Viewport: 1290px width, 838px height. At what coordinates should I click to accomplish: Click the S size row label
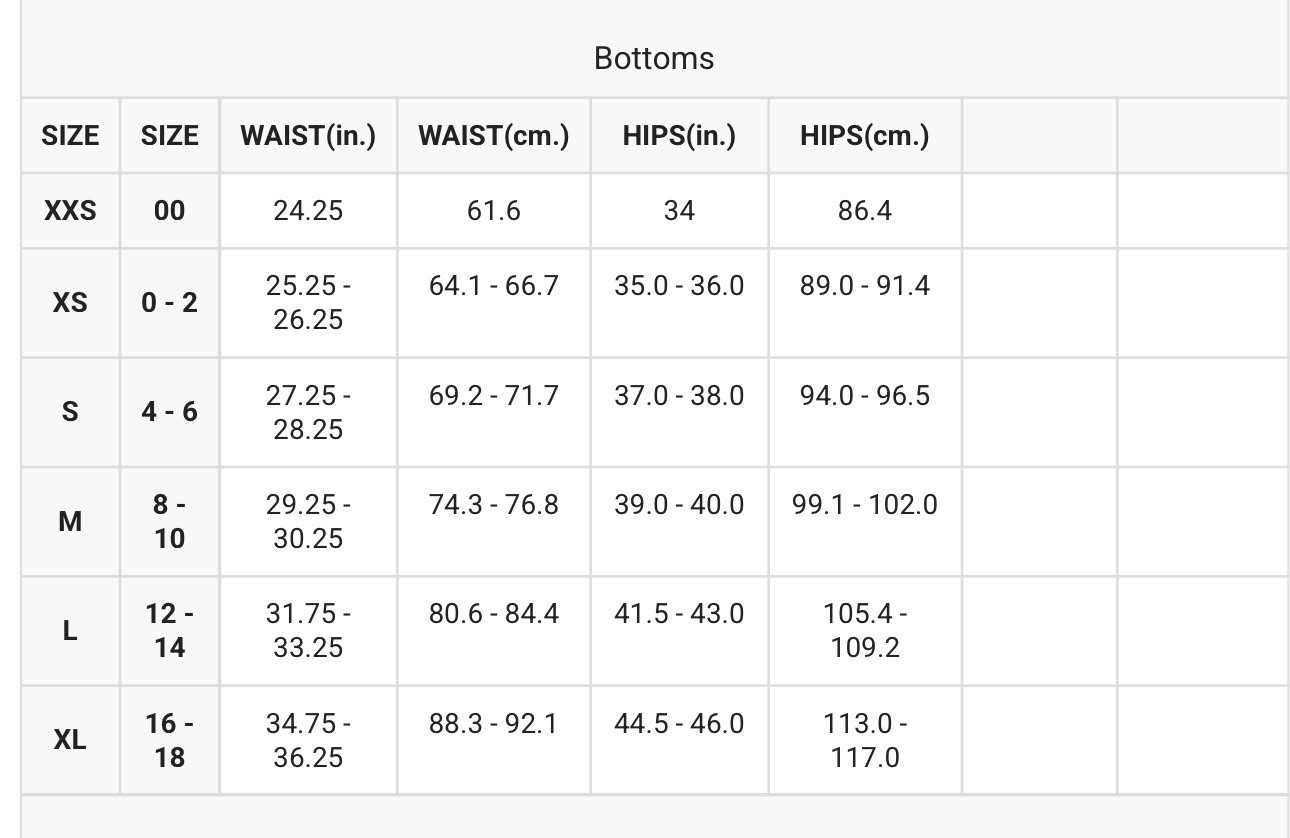pos(70,412)
